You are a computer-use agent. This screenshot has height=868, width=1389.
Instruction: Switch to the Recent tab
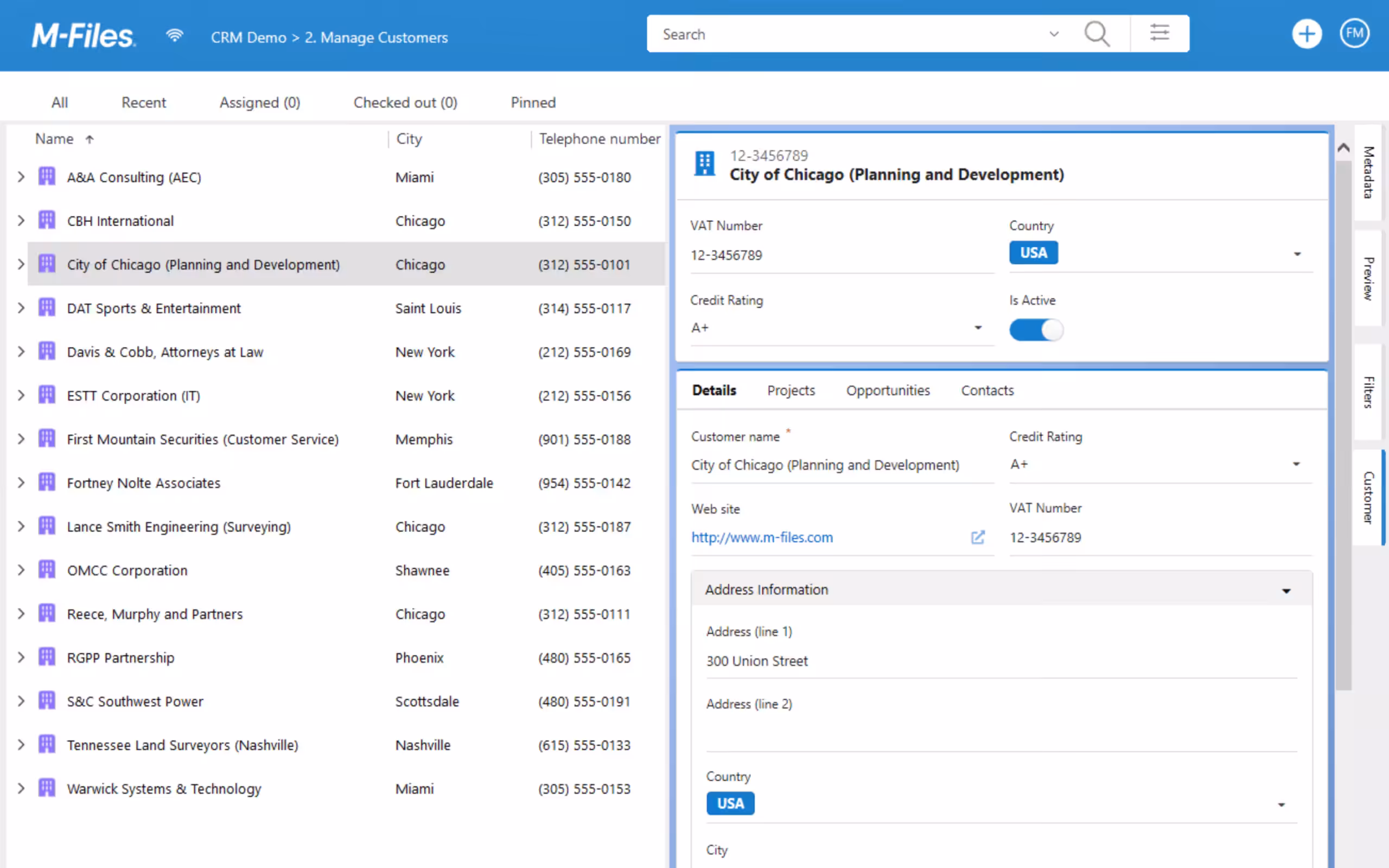(143, 102)
